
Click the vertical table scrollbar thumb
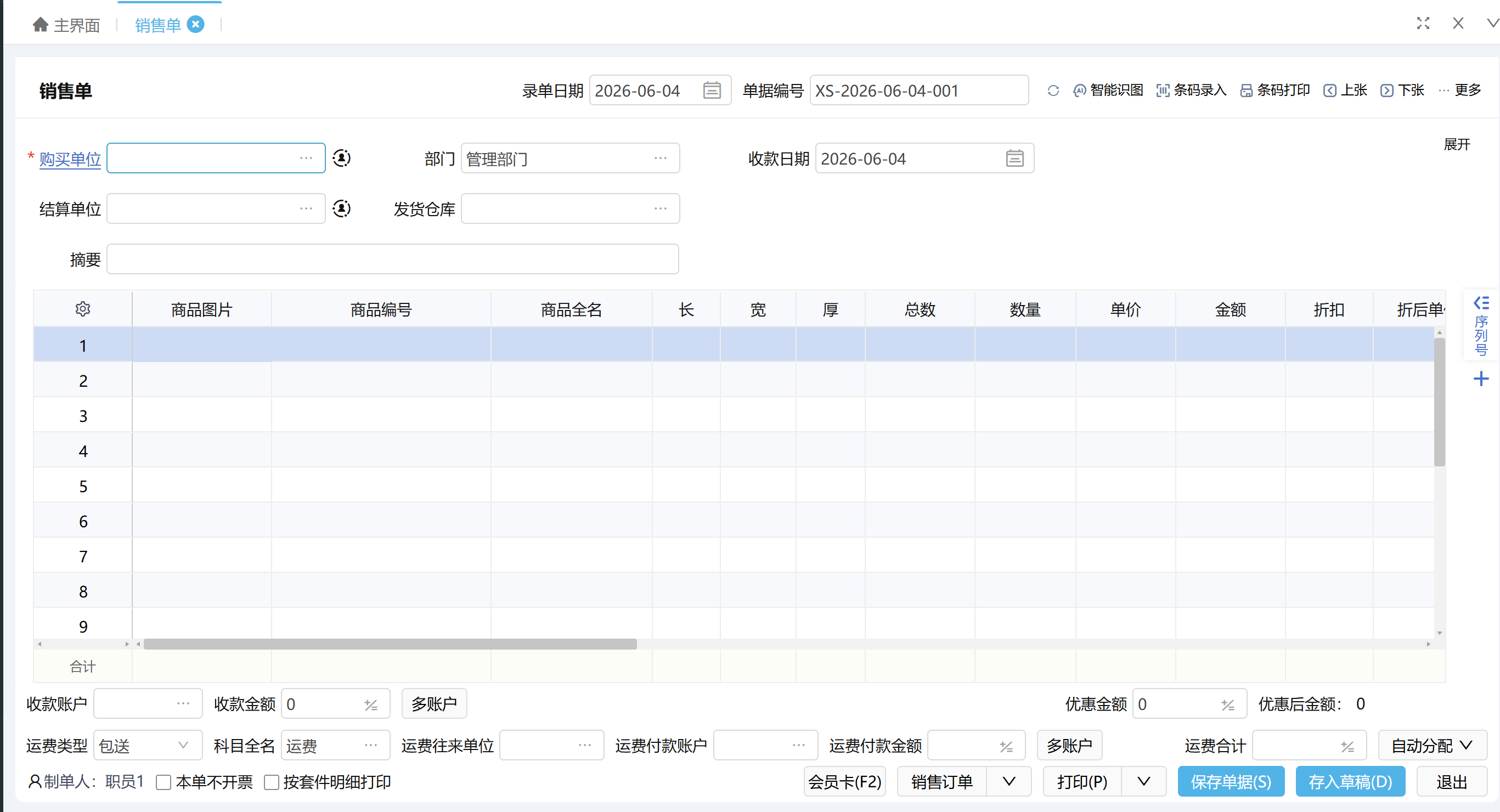click(1440, 402)
